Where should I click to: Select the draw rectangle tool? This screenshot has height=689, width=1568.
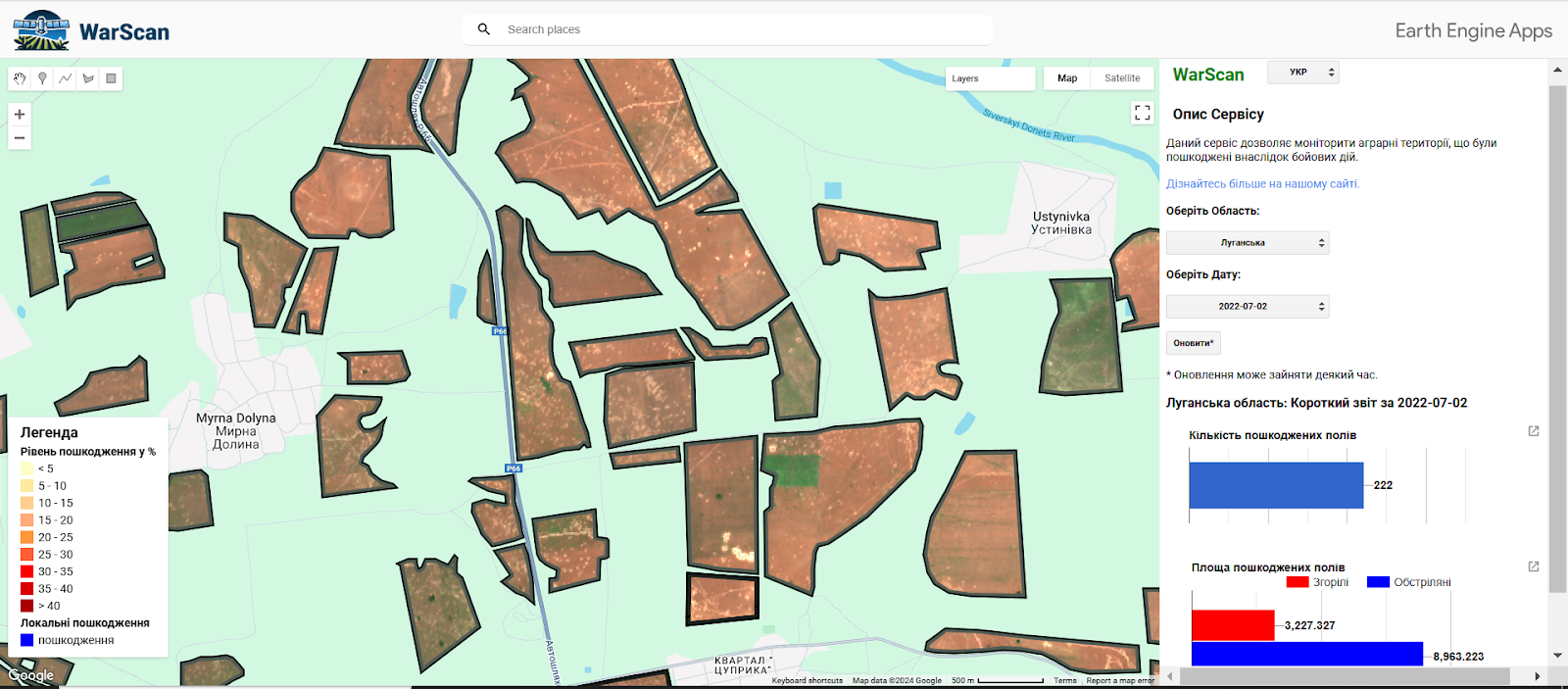point(111,78)
